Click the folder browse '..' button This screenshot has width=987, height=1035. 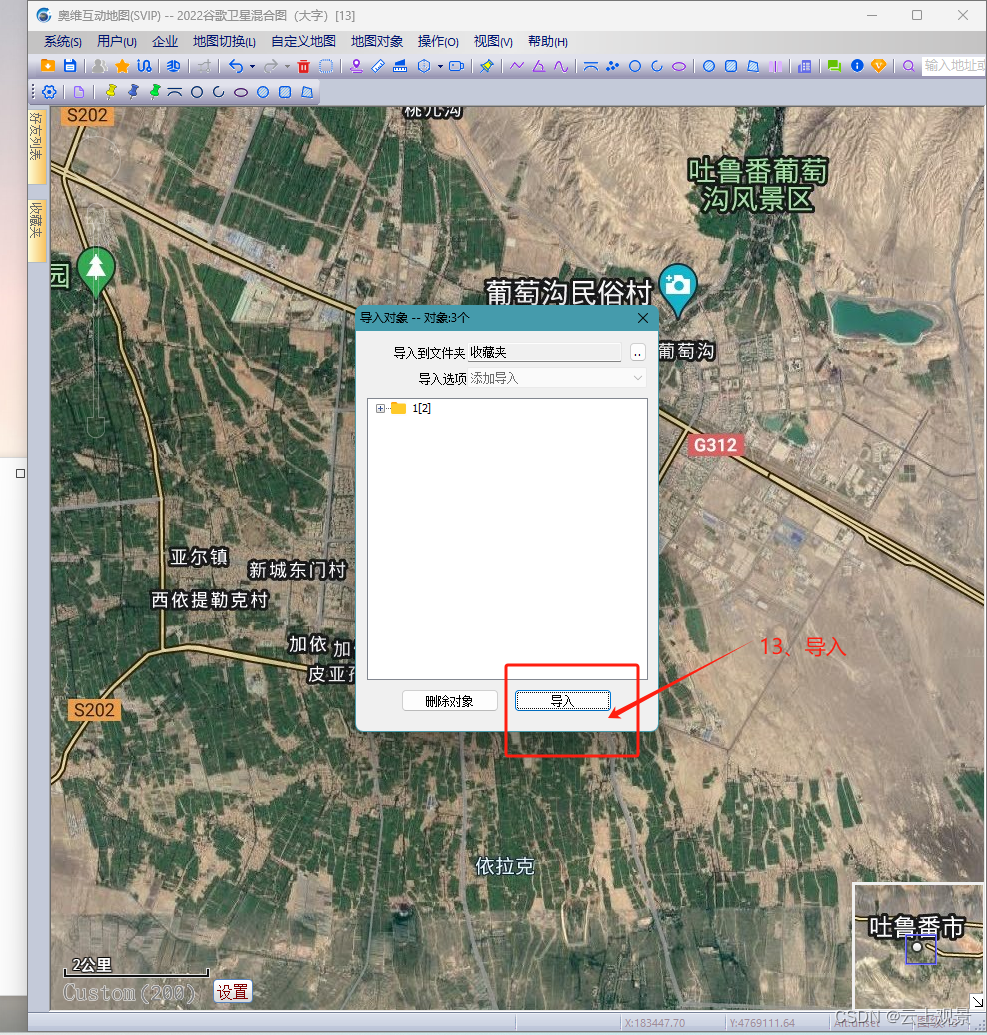click(638, 352)
